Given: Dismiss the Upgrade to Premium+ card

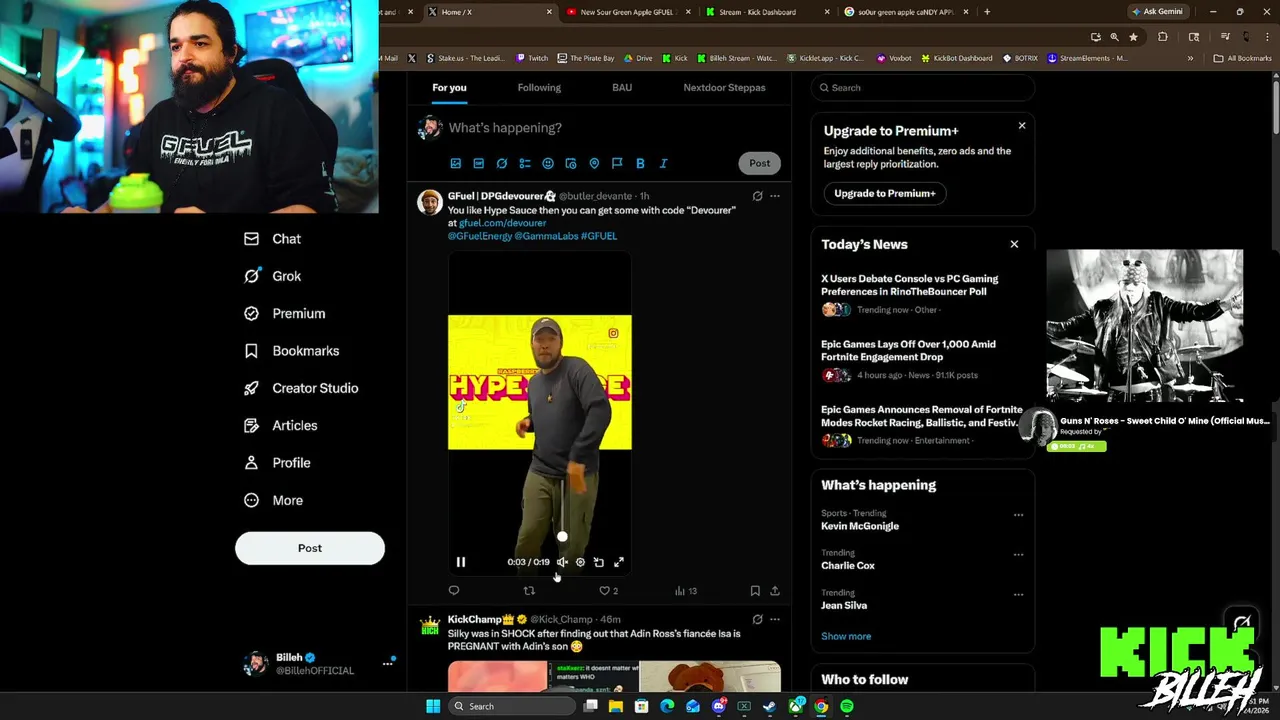Looking at the screenshot, I should coord(1022,126).
